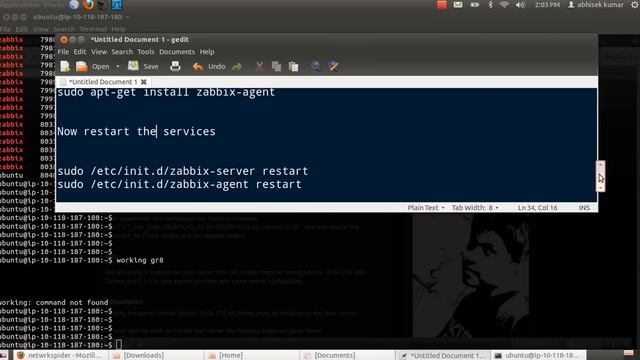Screen dimensions: 640x360
Task: Click the workspace switcher in bottom panel
Action: (629, 353)
